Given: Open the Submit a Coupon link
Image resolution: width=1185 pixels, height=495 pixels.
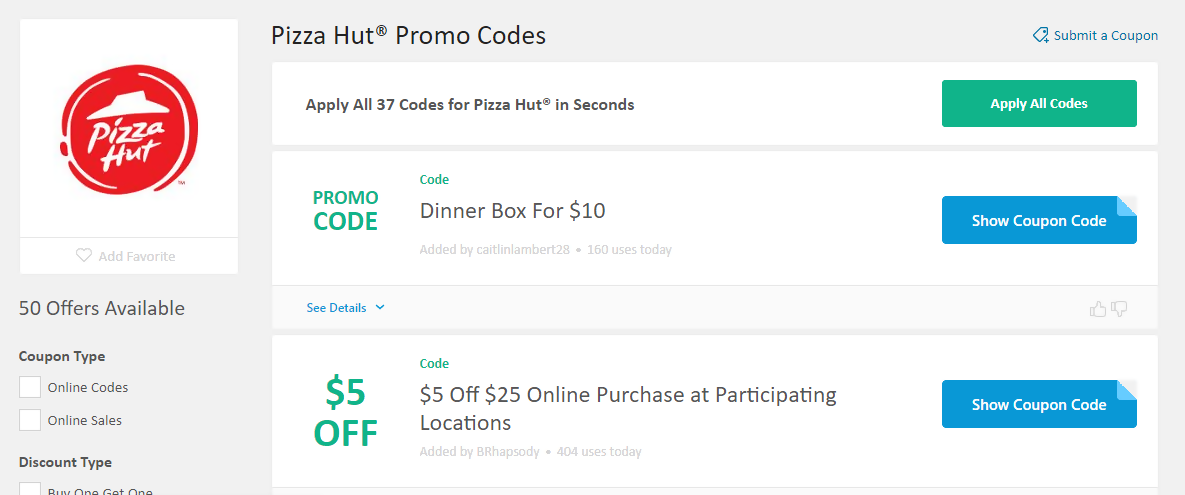Looking at the screenshot, I should (x=1105, y=36).
